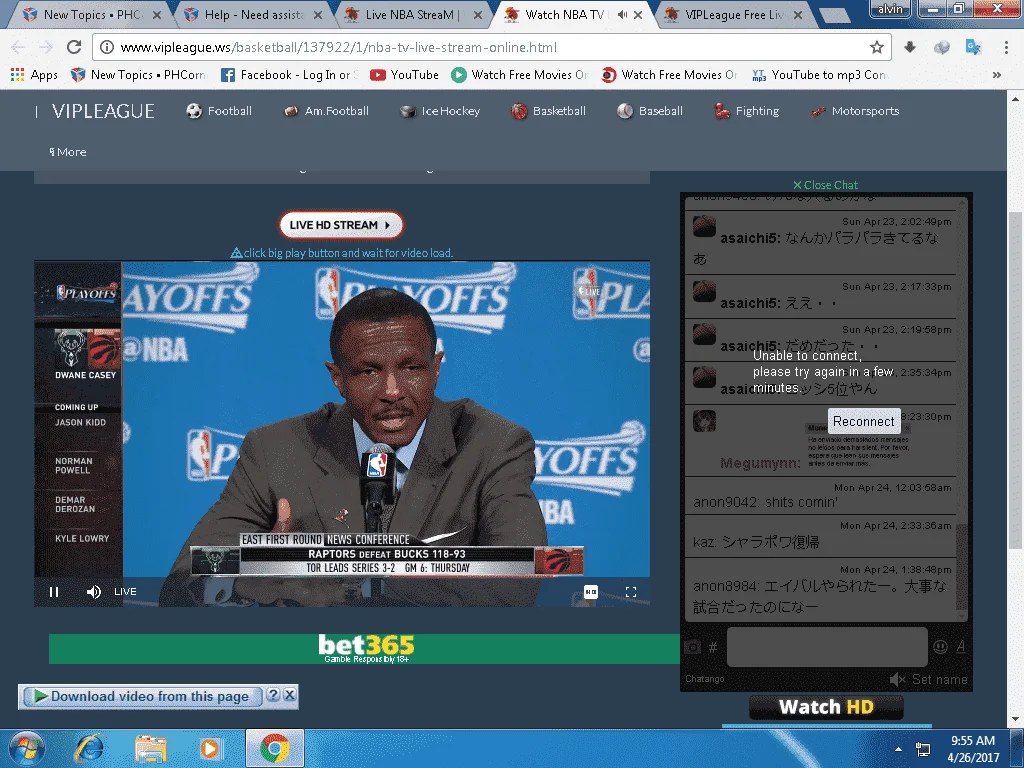
Task: Open the Am.Football category
Action: tap(327, 111)
